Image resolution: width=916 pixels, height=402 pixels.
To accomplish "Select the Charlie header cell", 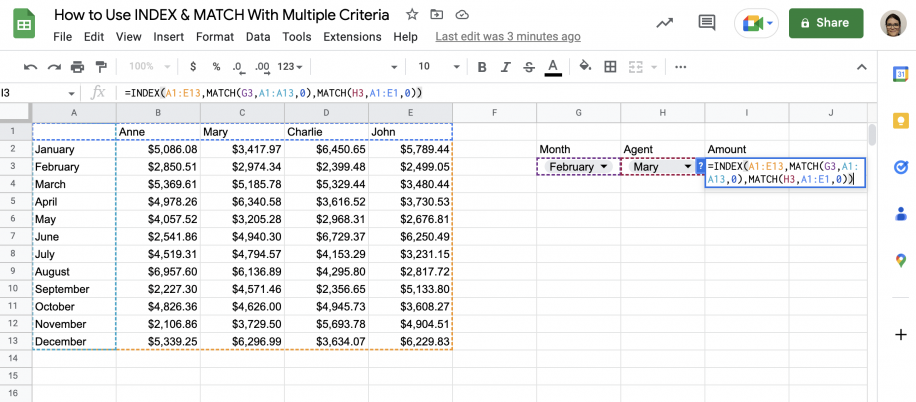I will coord(327,132).
